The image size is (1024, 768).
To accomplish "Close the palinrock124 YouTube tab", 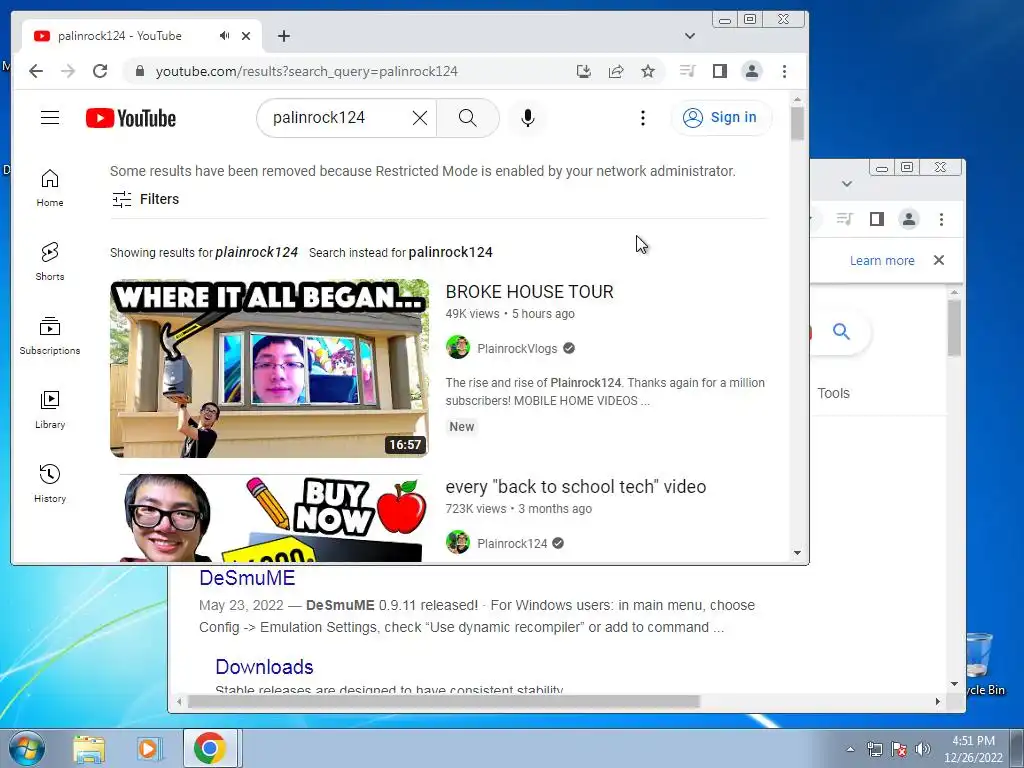I will pos(246,36).
